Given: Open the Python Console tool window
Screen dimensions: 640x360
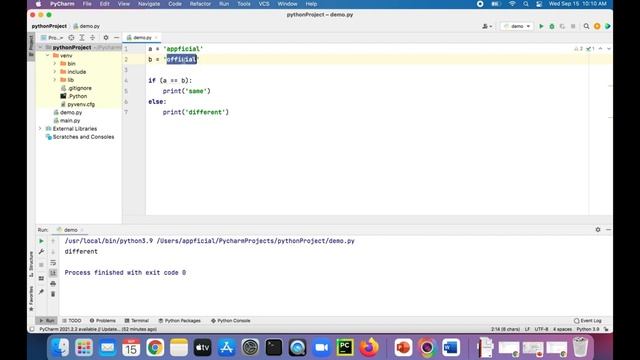Looking at the screenshot, I should pos(231,321).
